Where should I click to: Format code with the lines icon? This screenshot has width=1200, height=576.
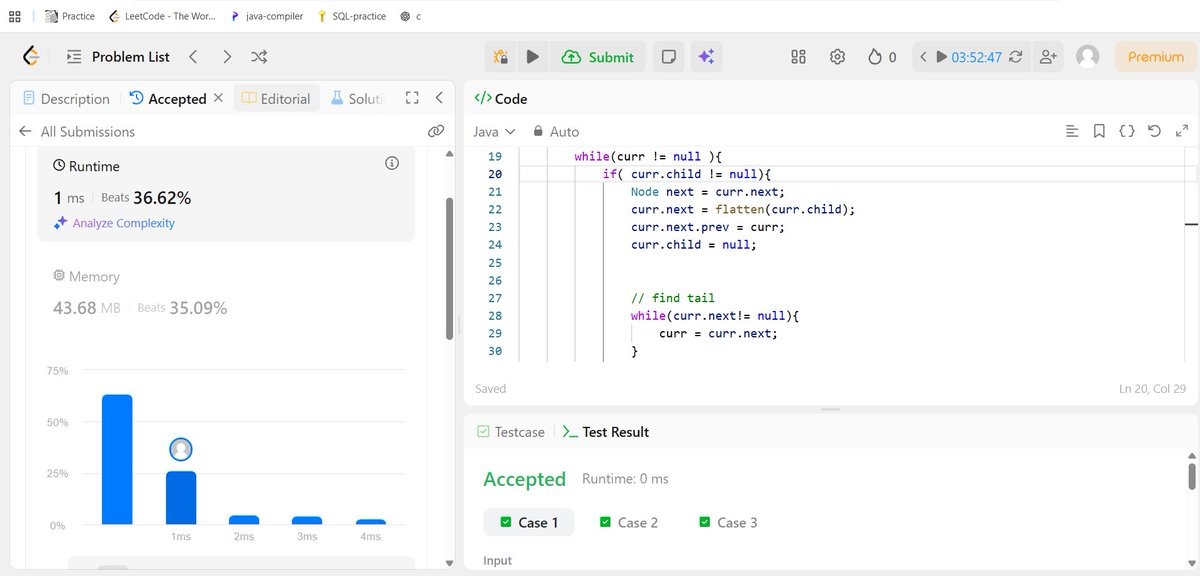pos(1072,131)
